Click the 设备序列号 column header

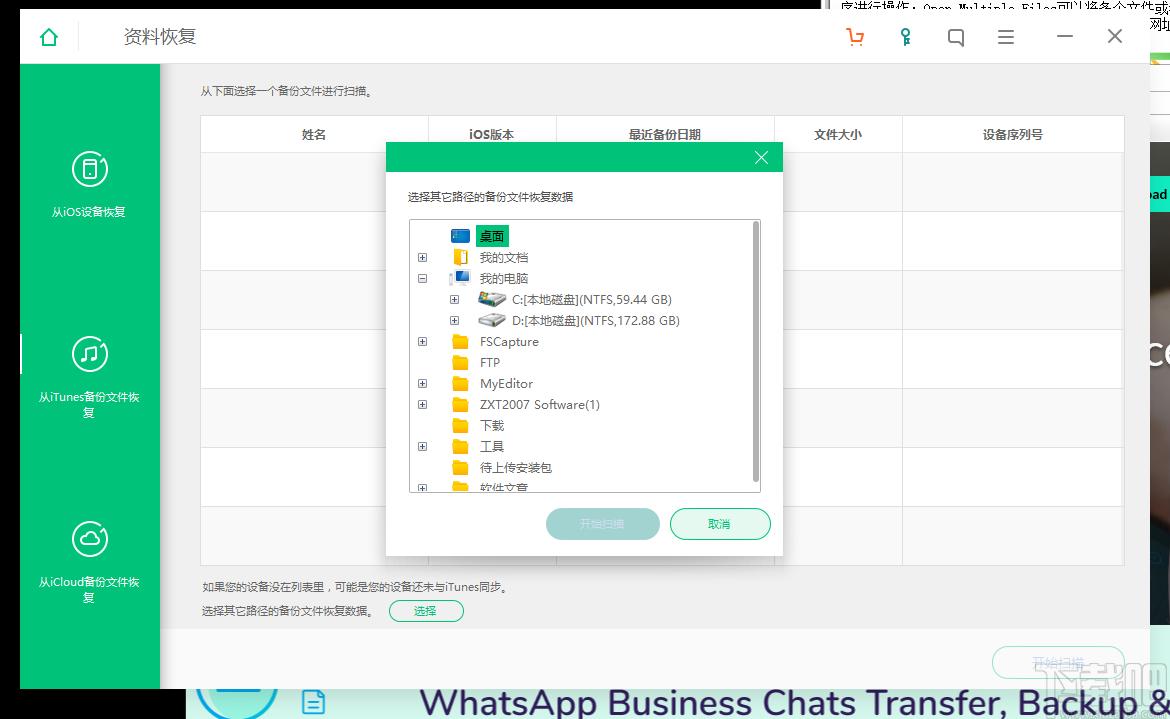pyautogui.click(x=1013, y=134)
